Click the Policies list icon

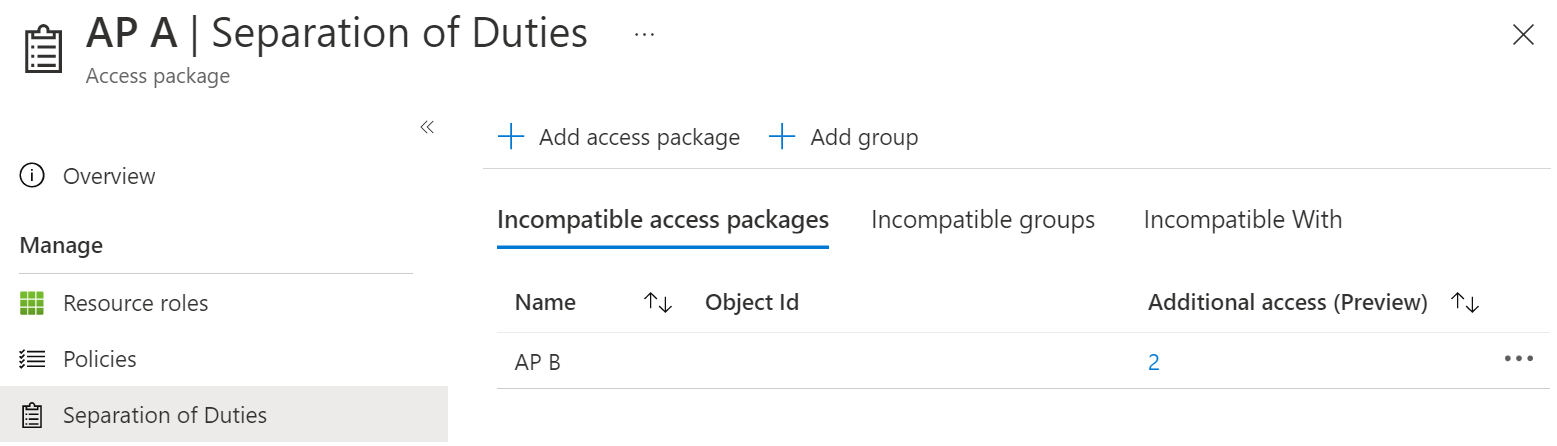(32, 359)
